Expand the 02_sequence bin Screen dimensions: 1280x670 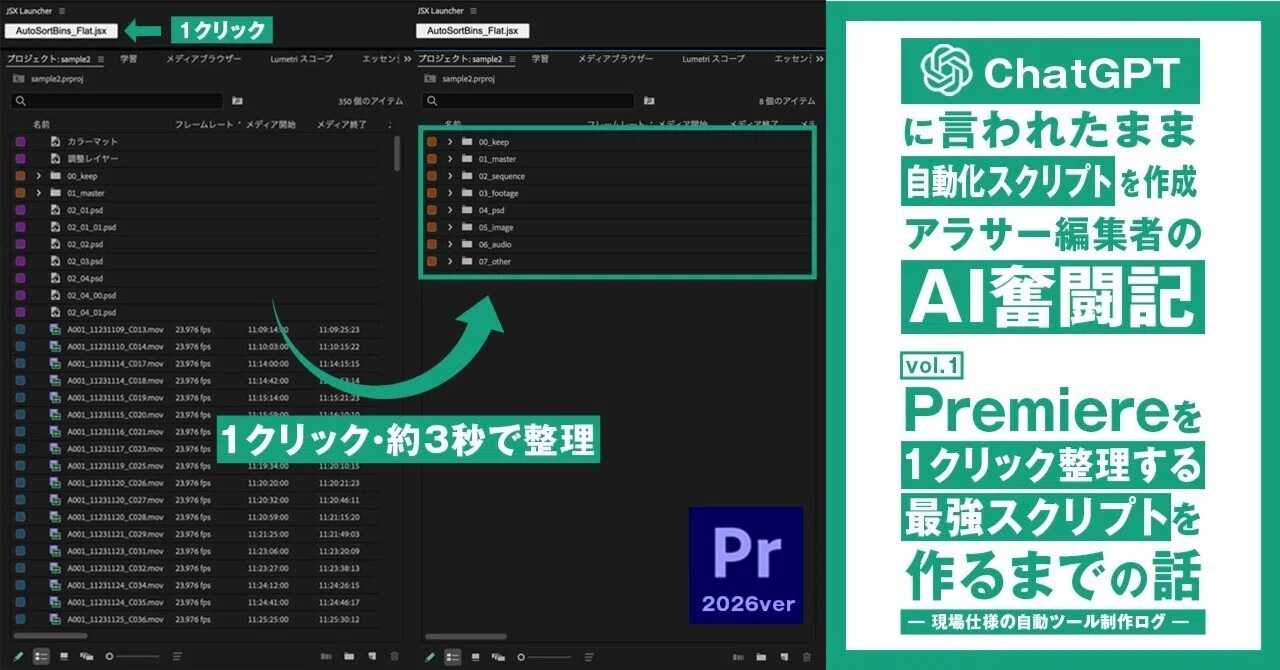click(450, 176)
